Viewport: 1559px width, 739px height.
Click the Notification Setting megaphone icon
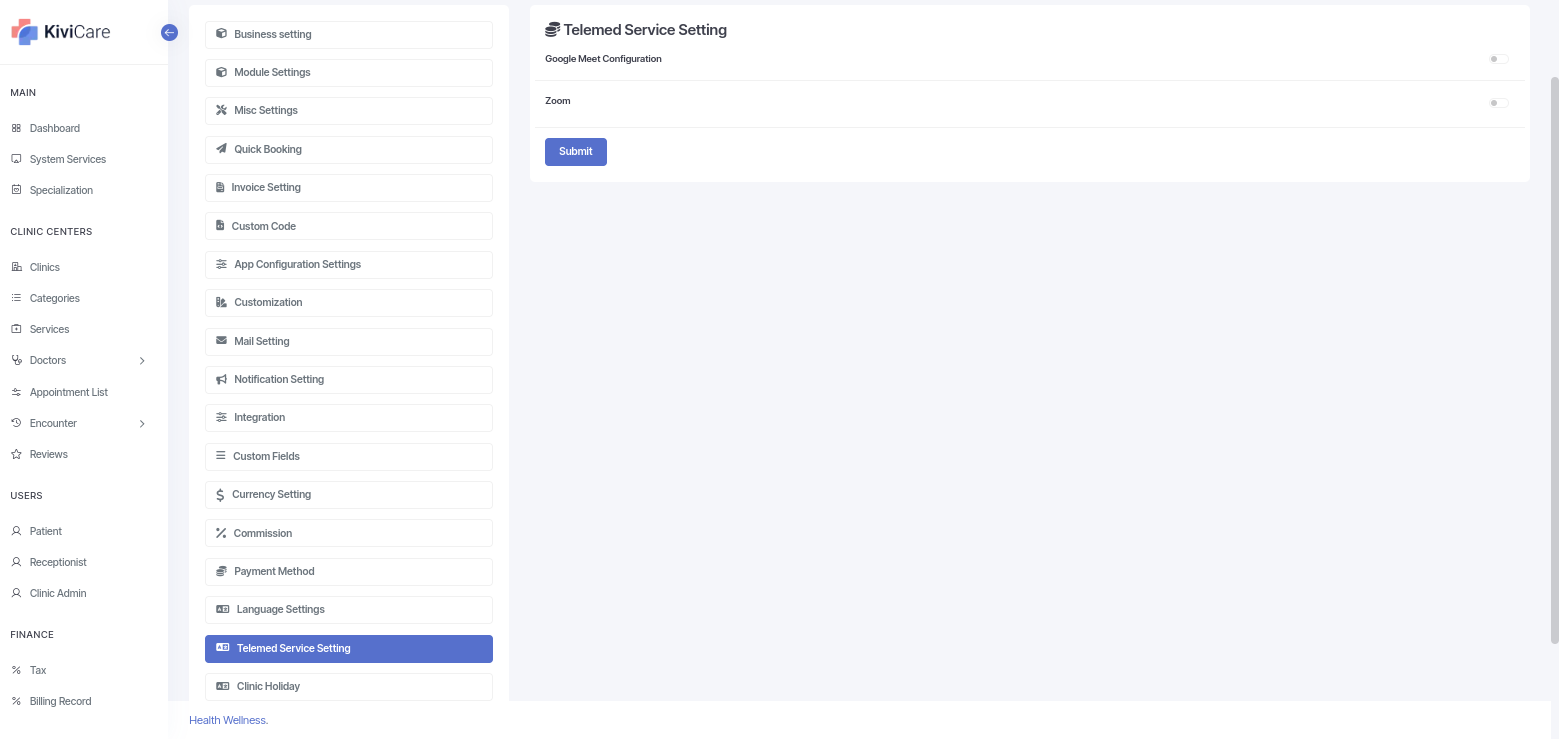tap(221, 379)
